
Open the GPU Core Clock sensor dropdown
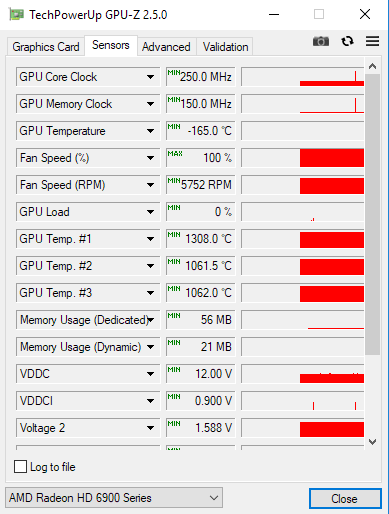88,77
